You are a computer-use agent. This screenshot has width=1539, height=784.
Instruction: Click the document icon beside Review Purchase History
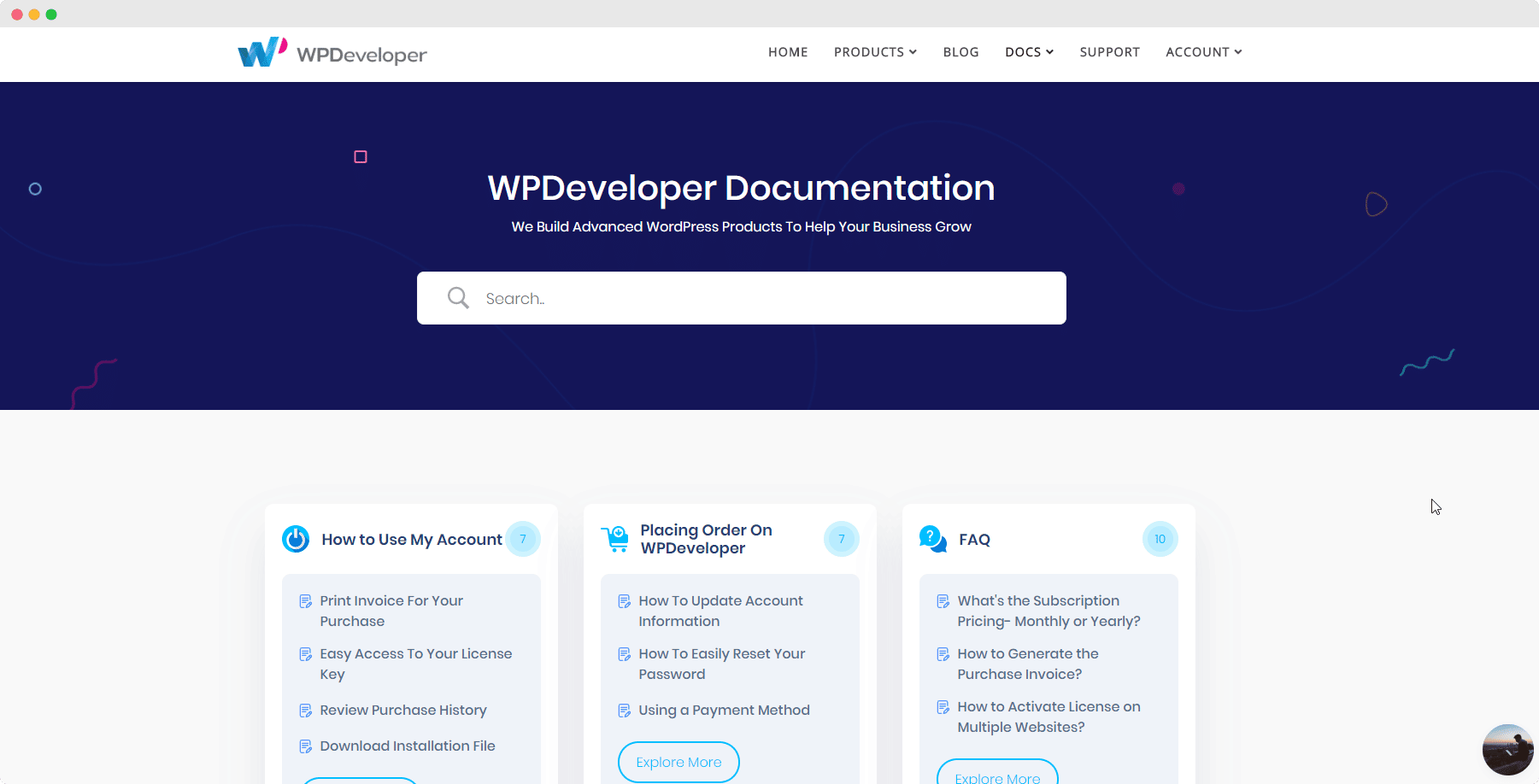(x=306, y=710)
